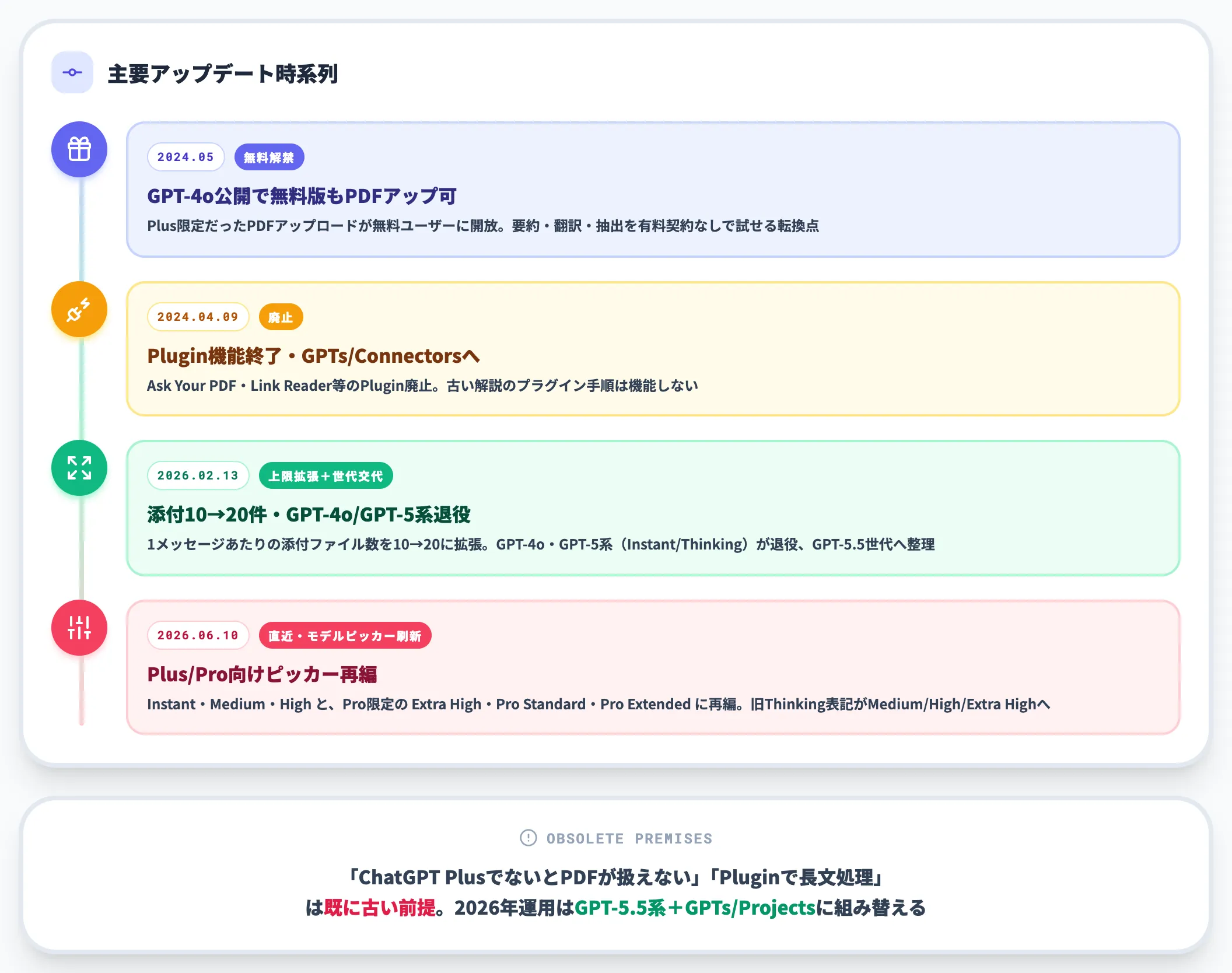1232x973 pixels.
Task: Click the title Plus/Pro向けピッカー再編
Action: click(x=262, y=674)
